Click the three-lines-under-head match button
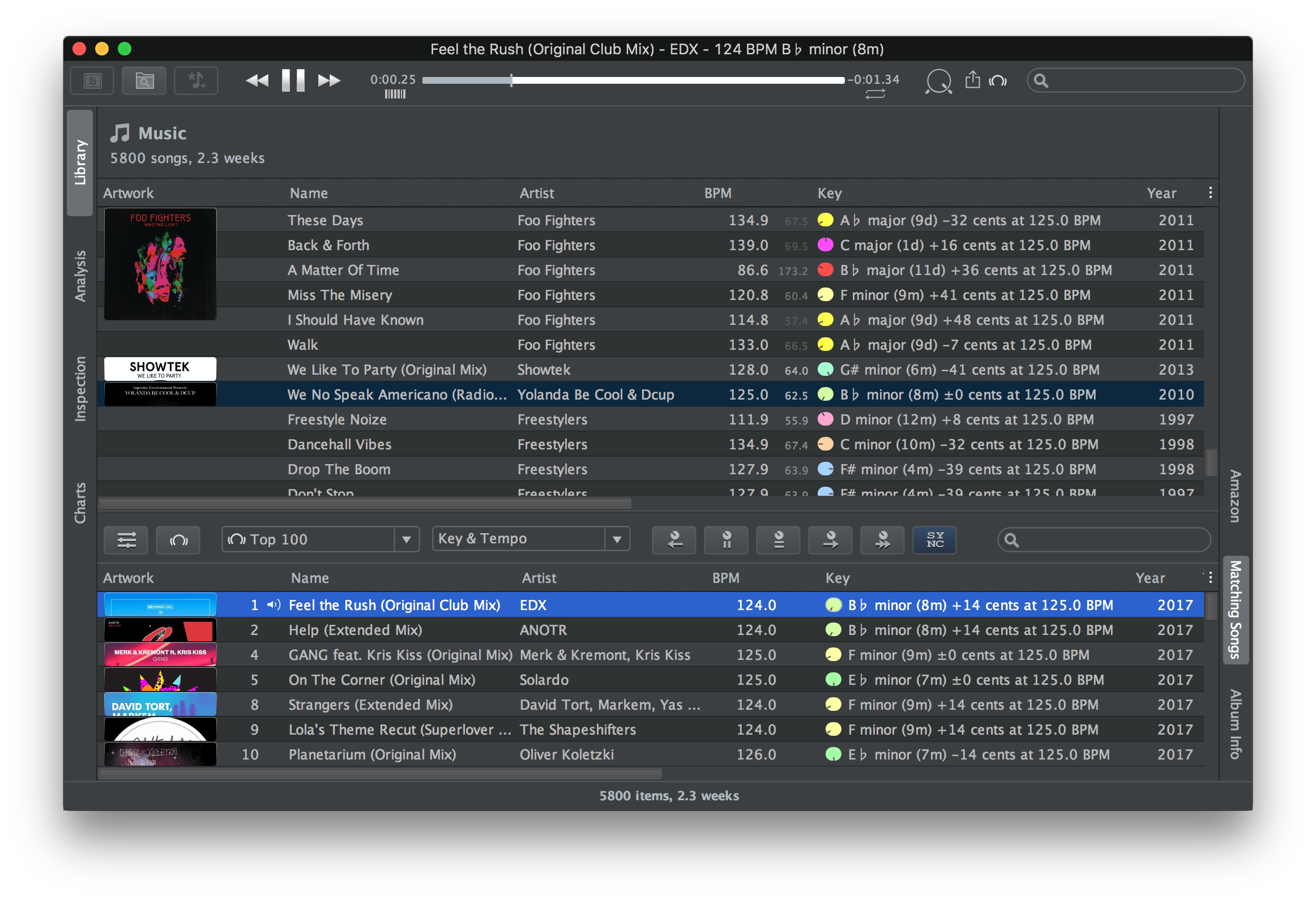 point(779,540)
